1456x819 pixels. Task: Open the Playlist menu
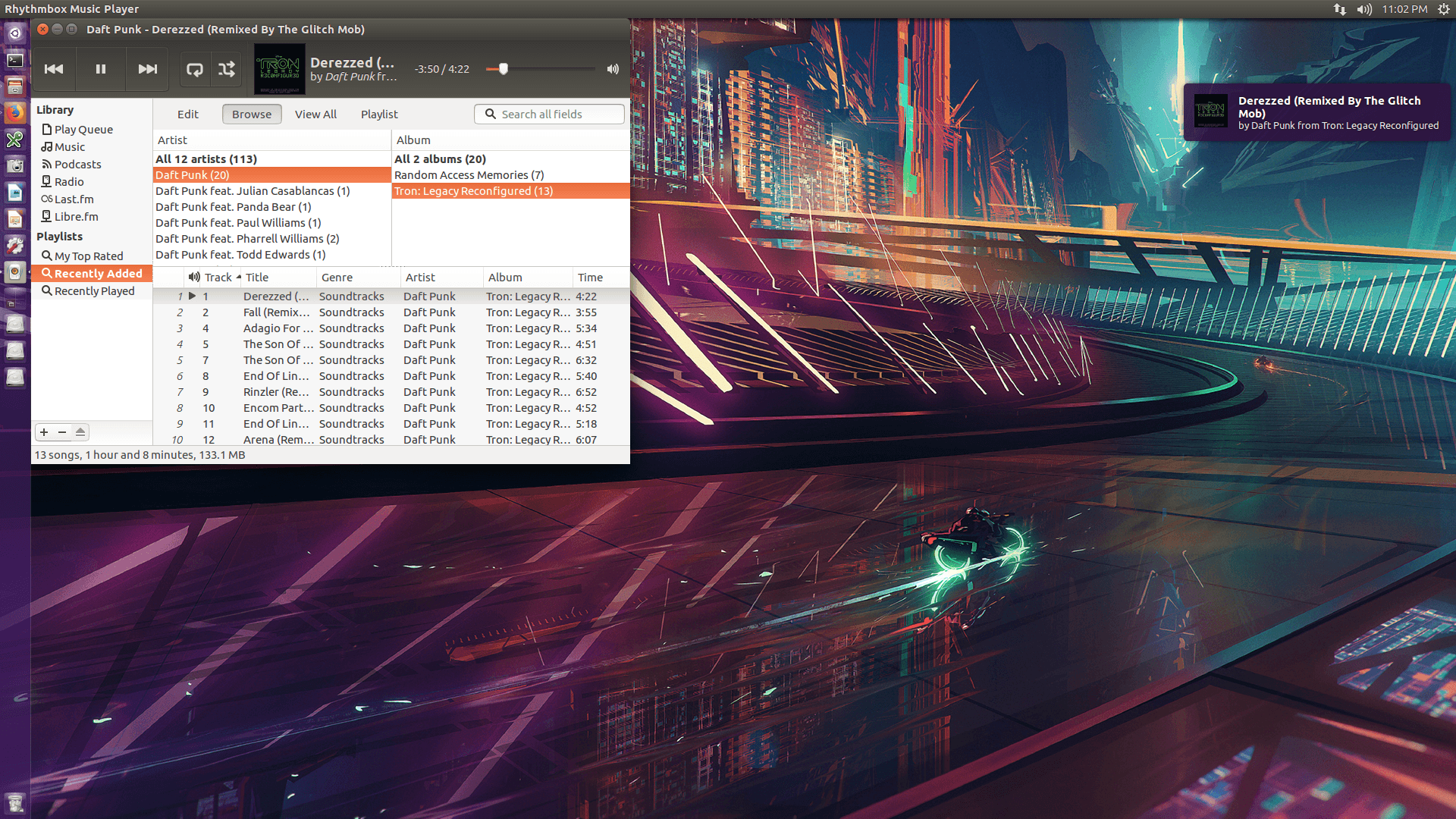(x=379, y=115)
